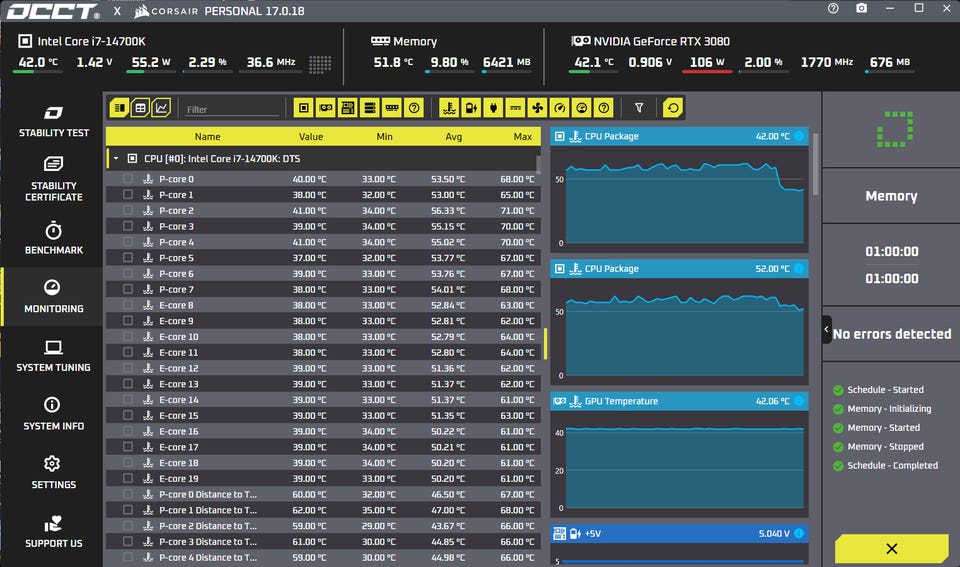Viewport: 960px width, 567px height.
Task: Click the info dot on GPU Temperature graph
Action: click(799, 401)
